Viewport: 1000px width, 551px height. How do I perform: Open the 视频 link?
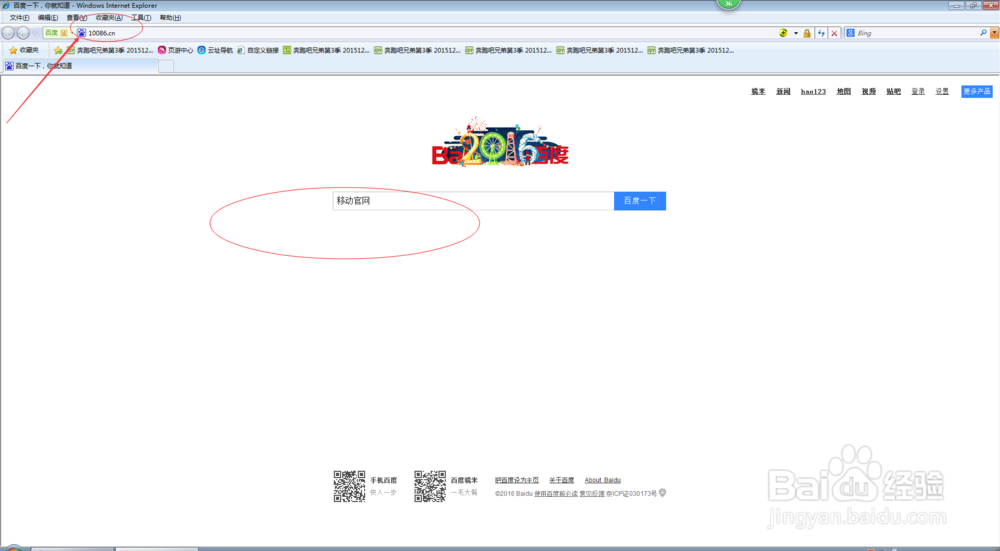[x=869, y=92]
